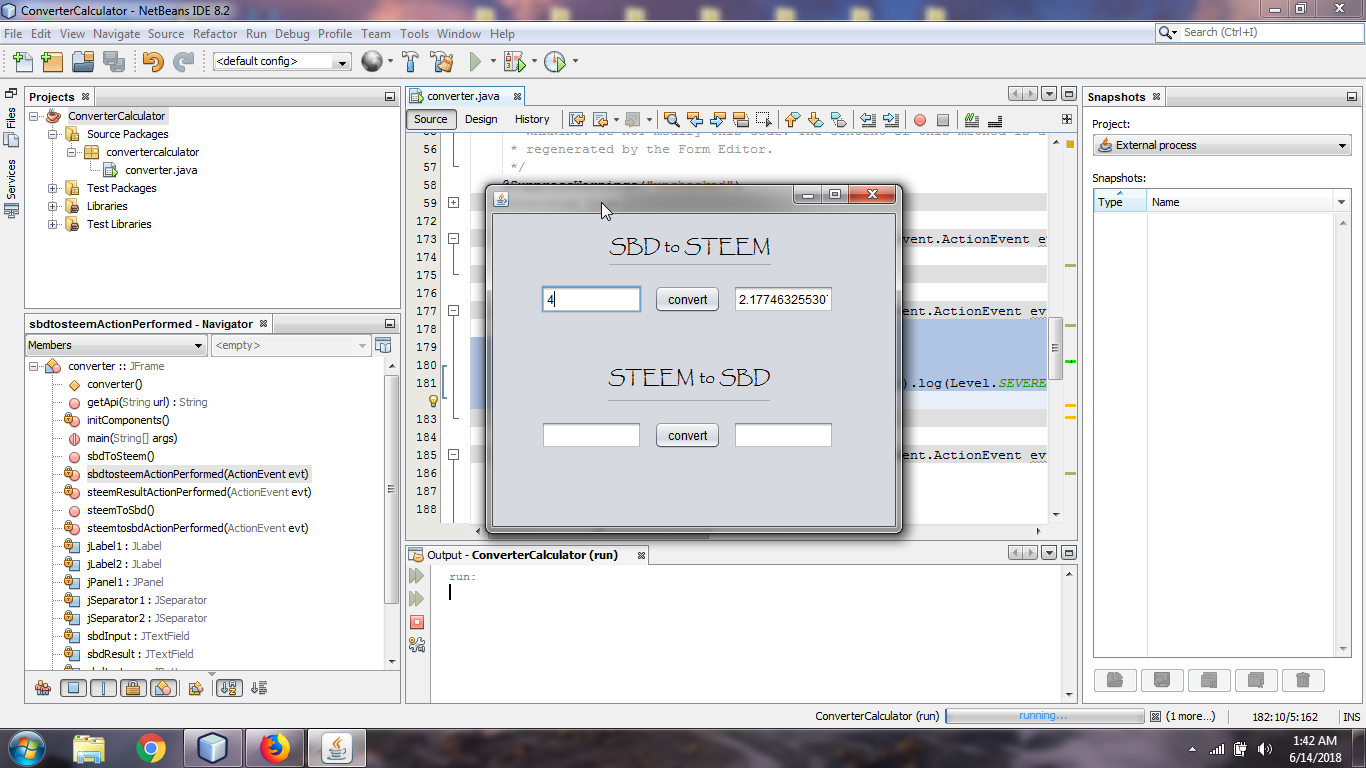Click the running progress bar in the status bar
Viewport: 1366px width, 768px height.
(x=1044, y=716)
